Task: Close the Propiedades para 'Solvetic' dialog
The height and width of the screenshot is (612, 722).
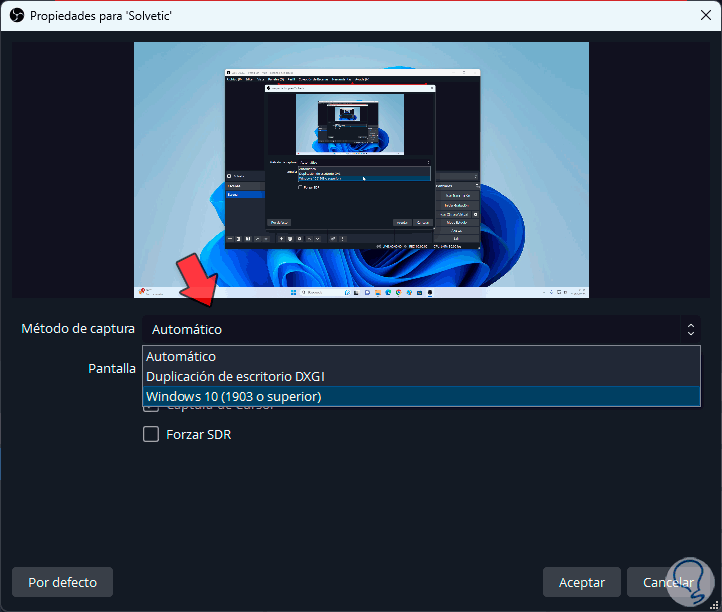Action: (x=705, y=15)
